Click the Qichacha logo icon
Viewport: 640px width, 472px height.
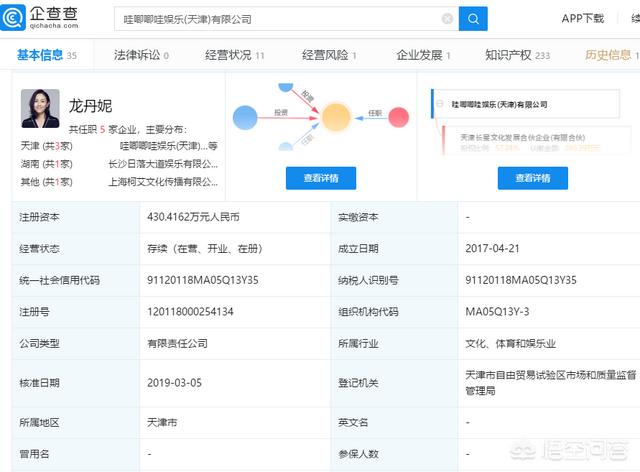[x=13, y=18]
